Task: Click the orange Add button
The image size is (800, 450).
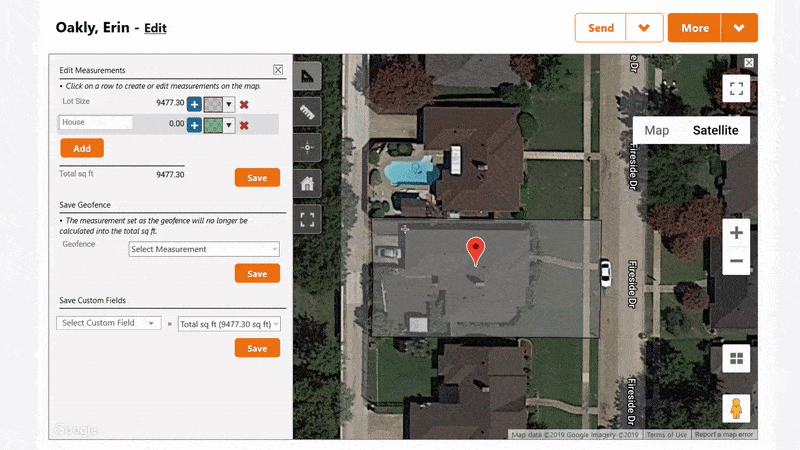Action: [x=82, y=148]
